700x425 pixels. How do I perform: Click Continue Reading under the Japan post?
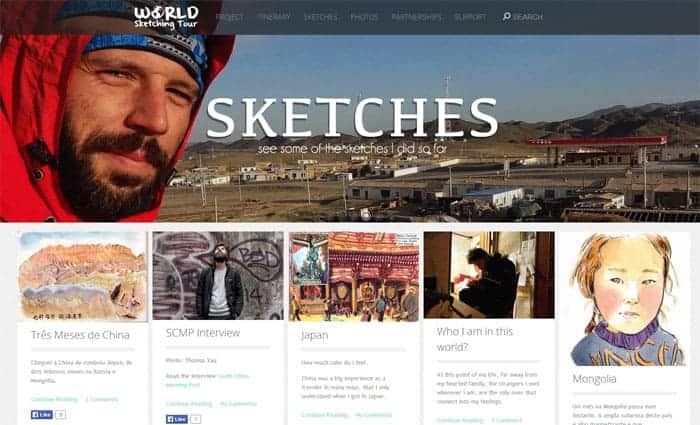[x=325, y=415]
